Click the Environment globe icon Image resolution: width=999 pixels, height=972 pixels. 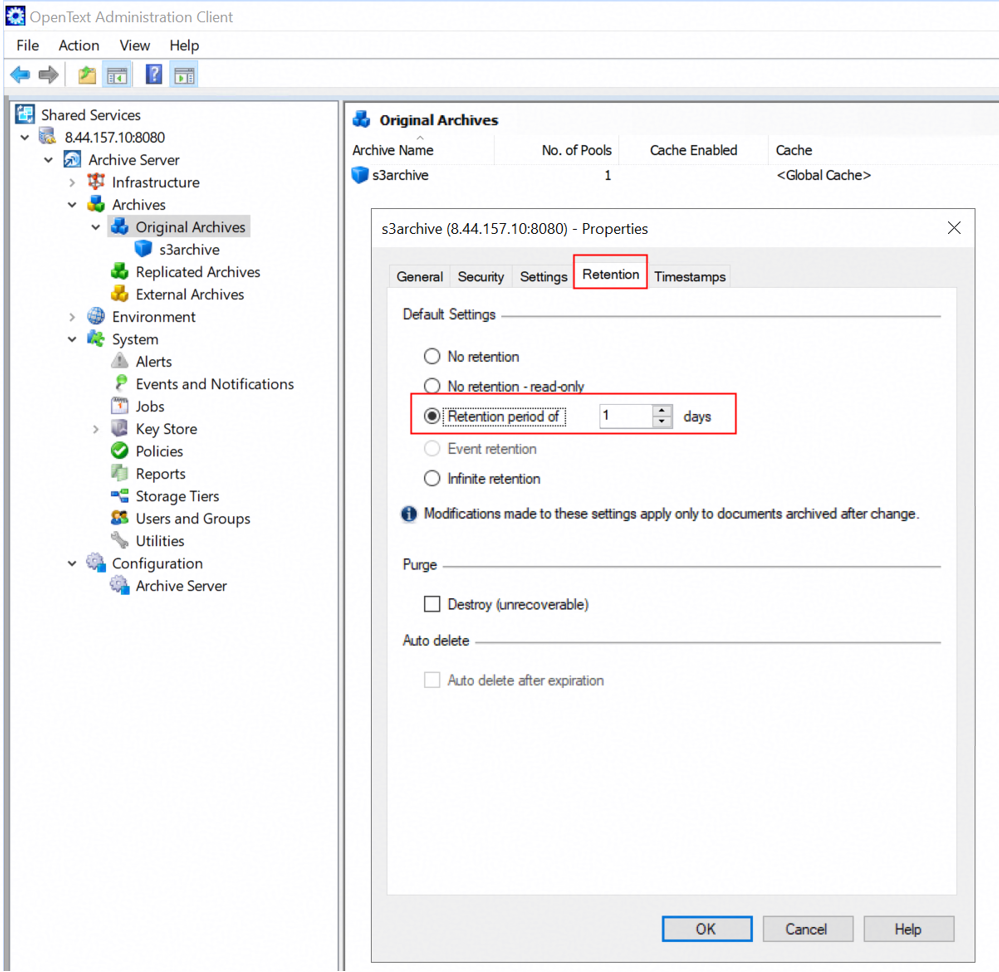(x=96, y=316)
